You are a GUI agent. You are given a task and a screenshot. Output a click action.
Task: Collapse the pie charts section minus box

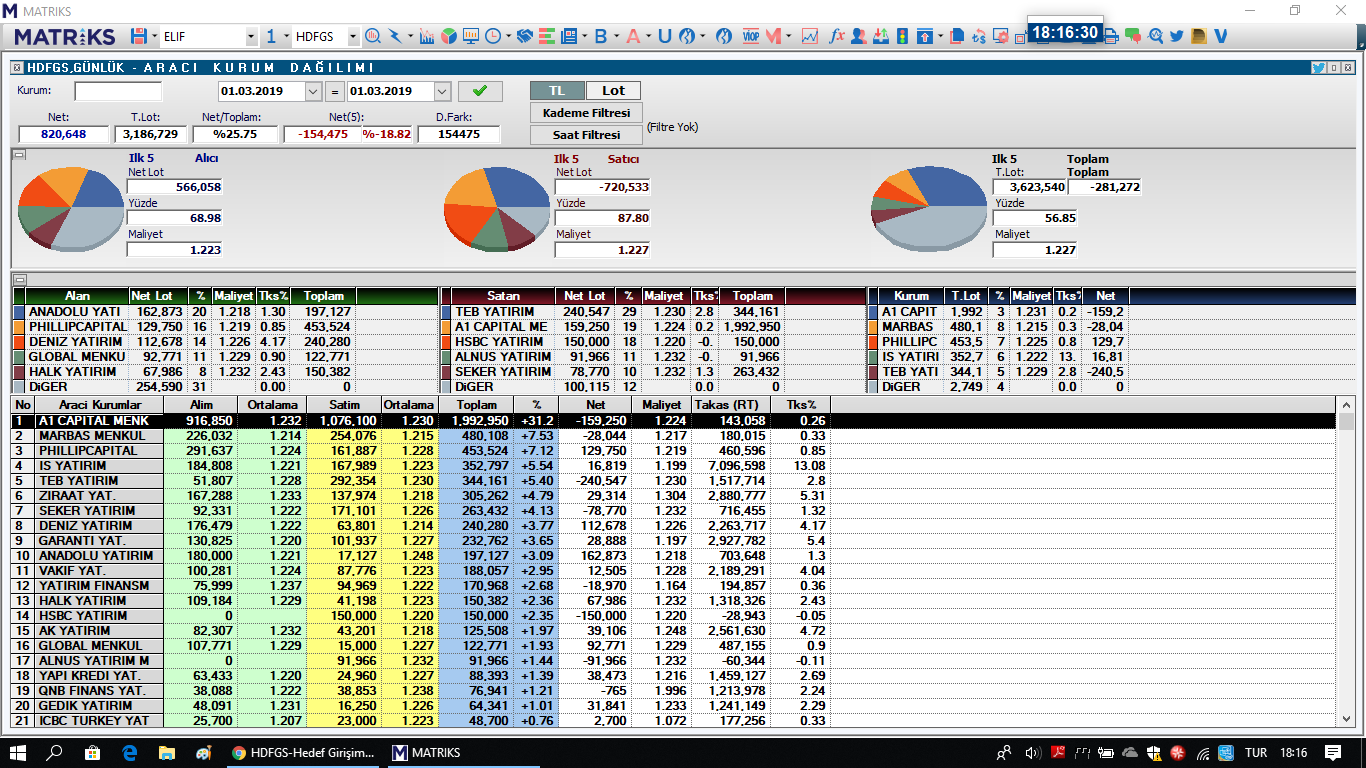pos(19,155)
